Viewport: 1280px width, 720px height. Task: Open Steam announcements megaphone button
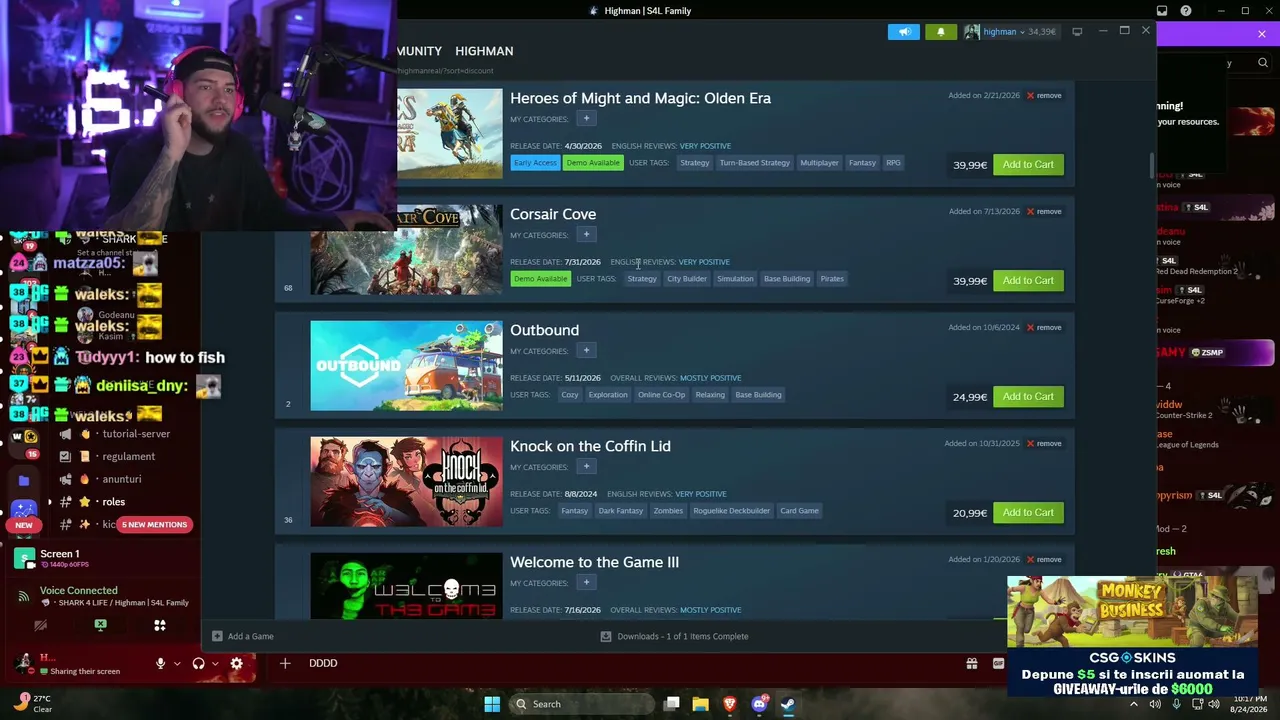click(903, 32)
